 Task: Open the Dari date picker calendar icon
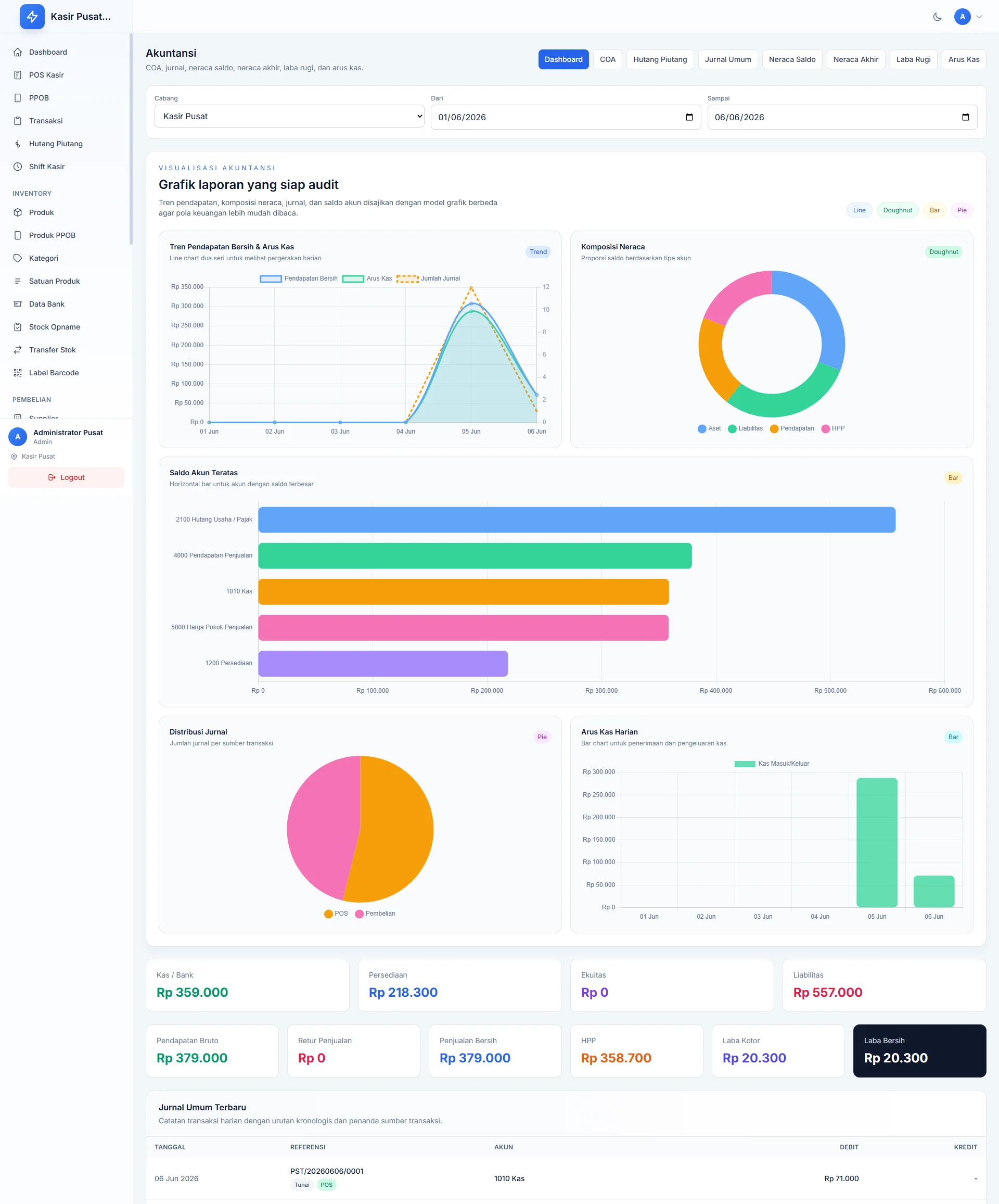click(689, 118)
